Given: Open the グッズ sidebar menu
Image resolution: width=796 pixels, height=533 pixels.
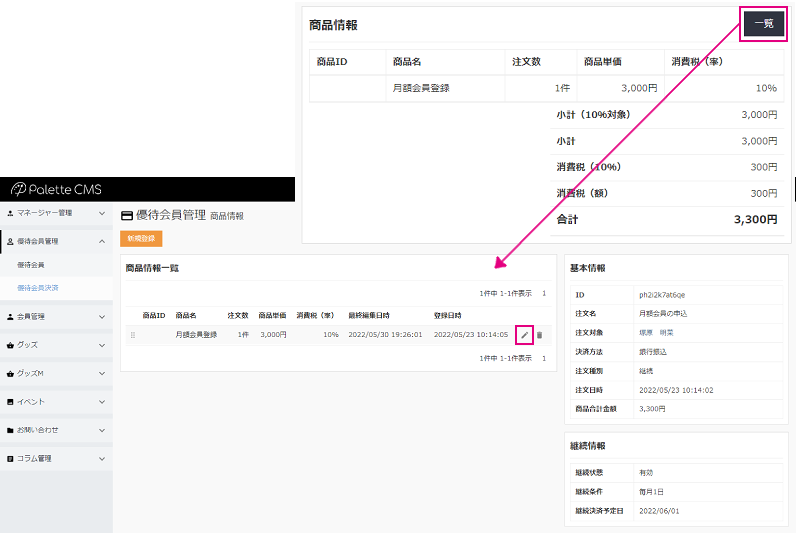Looking at the screenshot, I should [56, 345].
